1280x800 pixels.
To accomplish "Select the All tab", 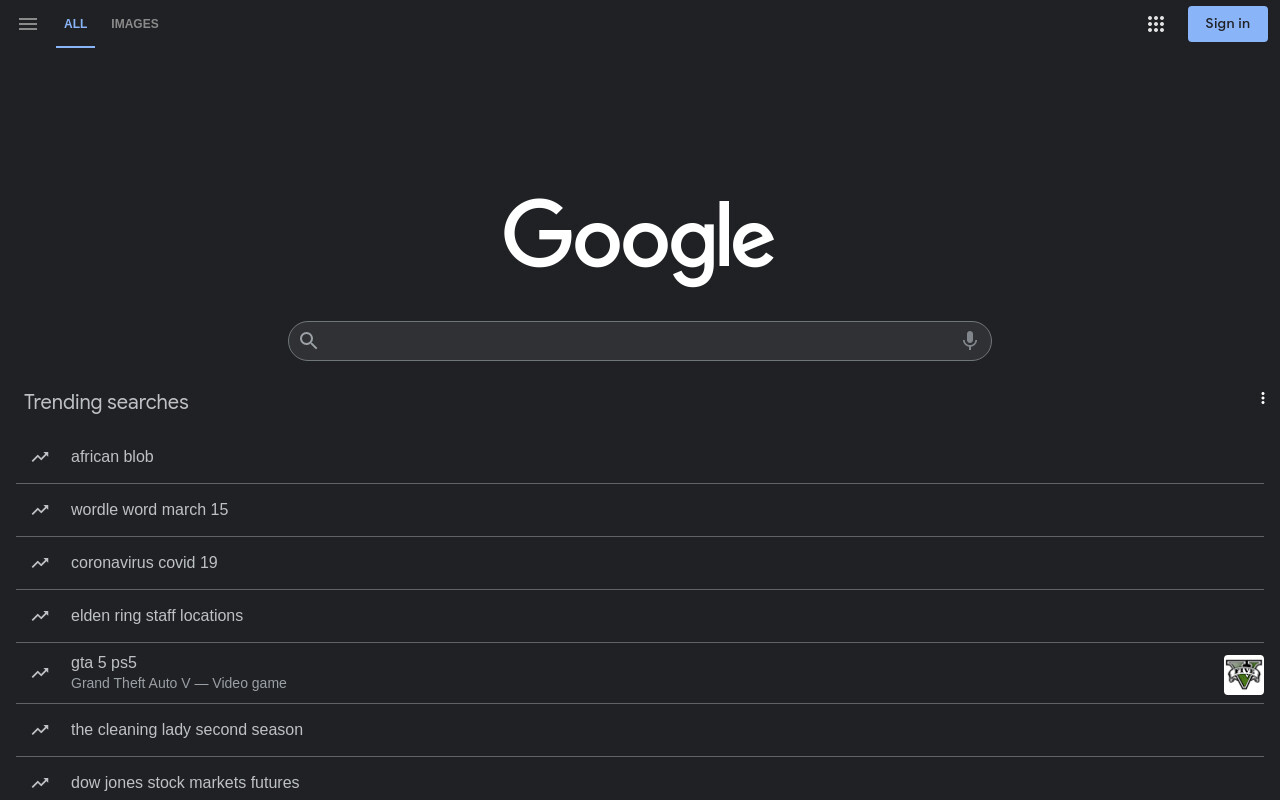I will [x=76, y=24].
